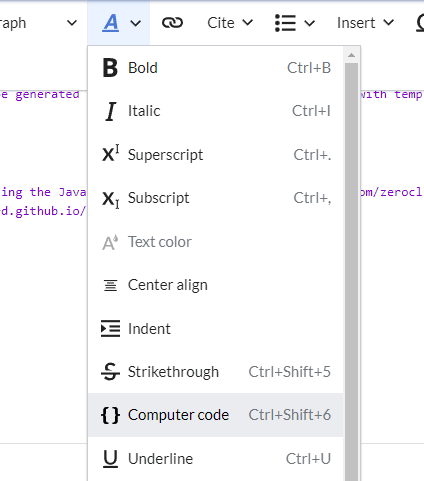
Task: Click the Subscript icon
Action: coord(111,199)
